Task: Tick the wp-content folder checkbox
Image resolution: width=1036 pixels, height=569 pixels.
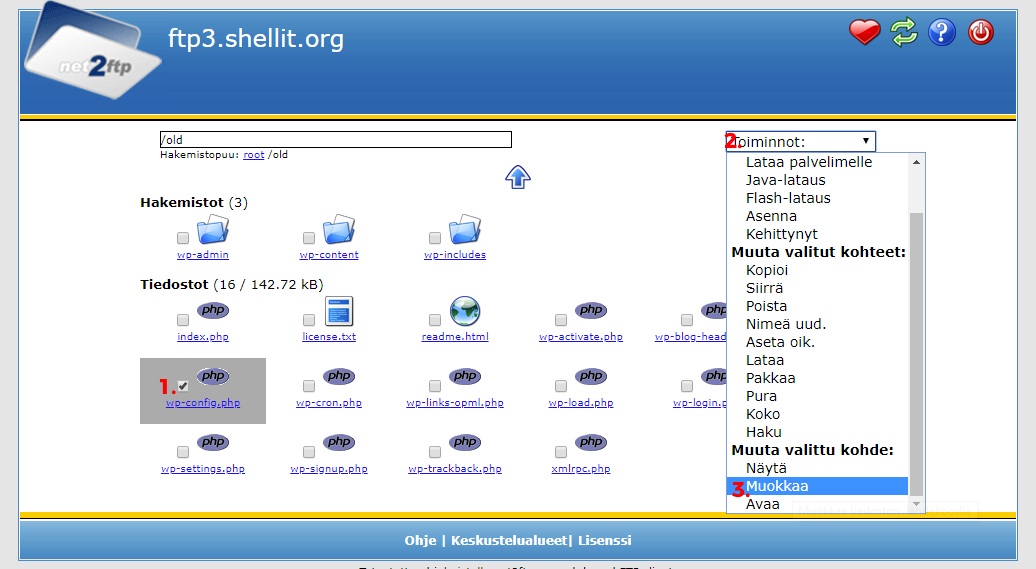Action: (309, 238)
